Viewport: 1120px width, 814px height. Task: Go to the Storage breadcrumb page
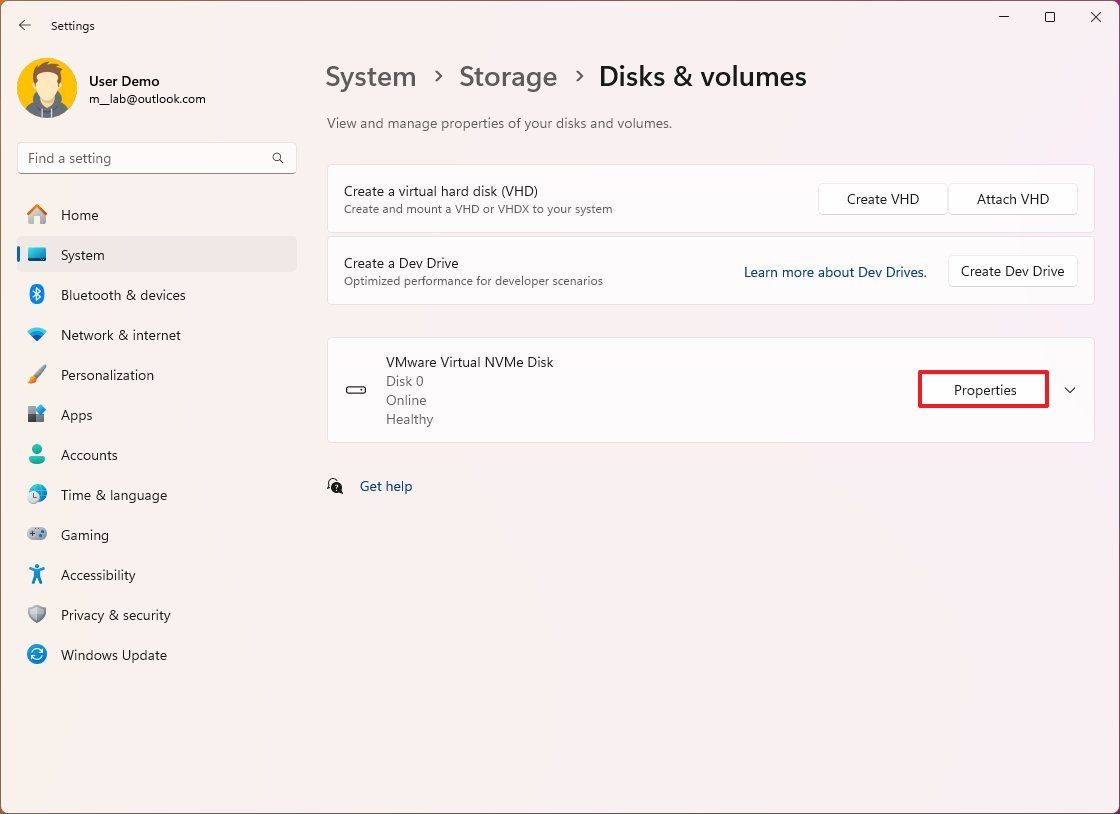point(508,76)
